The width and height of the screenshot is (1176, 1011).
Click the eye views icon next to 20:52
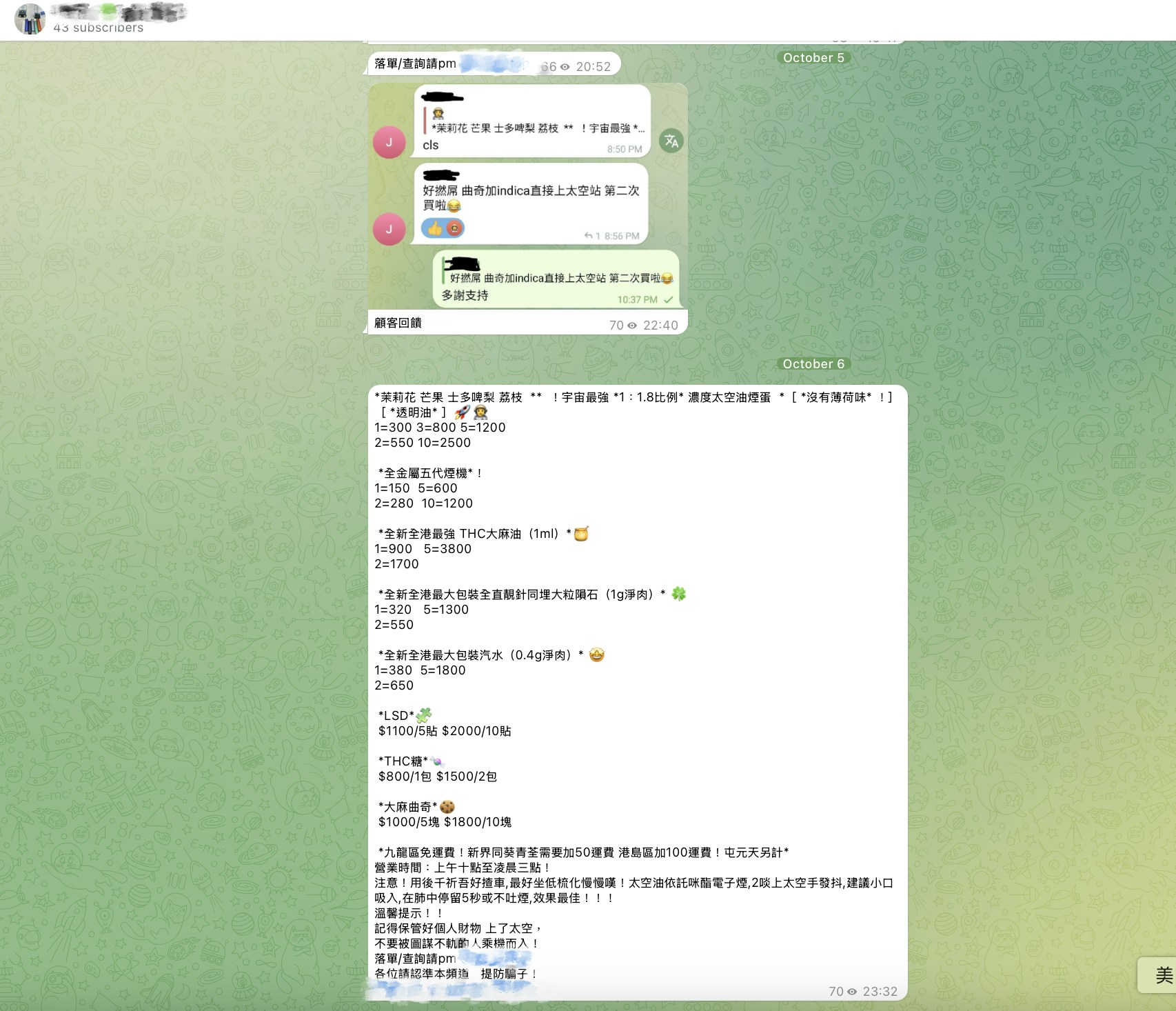coord(565,67)
